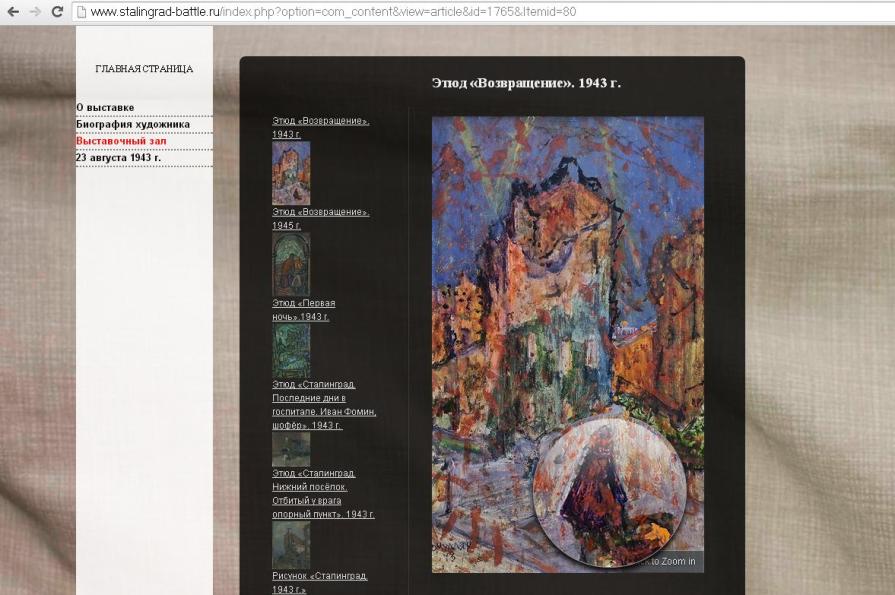Open link Этюд «Возвращение». 1943 г.
This screenshot has width=895, height=595.
tap(321, 127)
